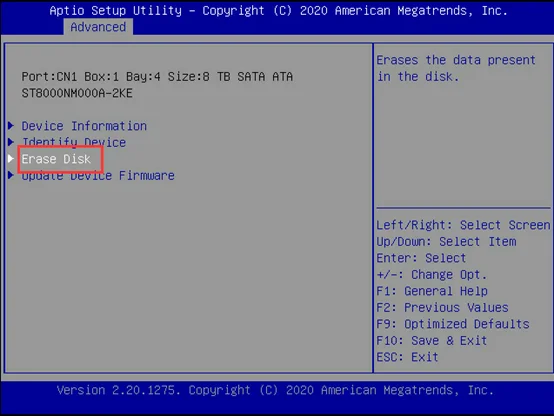Click the triangle next to Identify Device
Image resolution: width=554 pixels, height=416 pixels.
(x=11, y=142)
